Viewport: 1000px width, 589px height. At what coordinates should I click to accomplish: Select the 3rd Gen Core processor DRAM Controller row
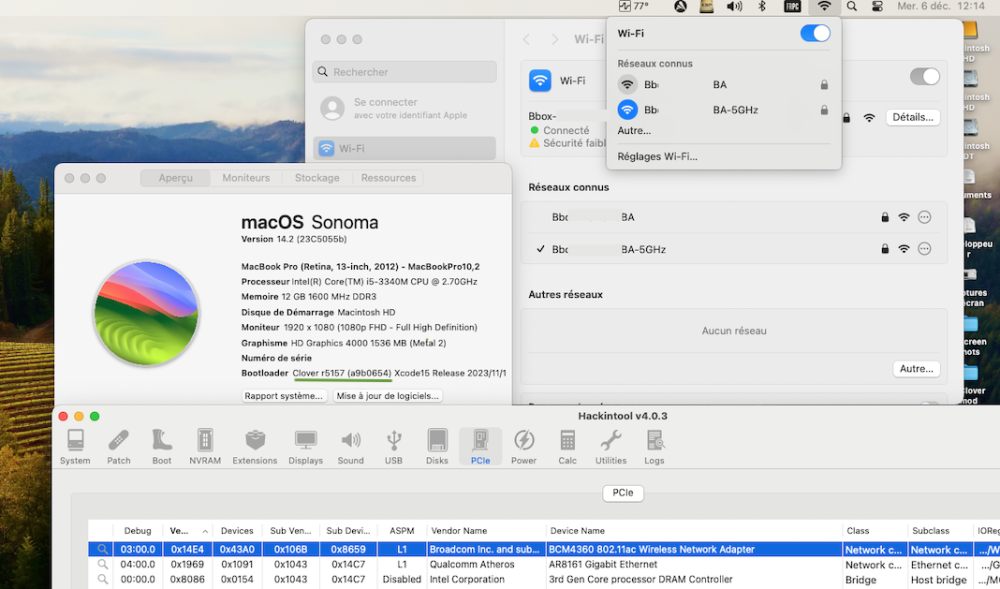click(543, 579)
